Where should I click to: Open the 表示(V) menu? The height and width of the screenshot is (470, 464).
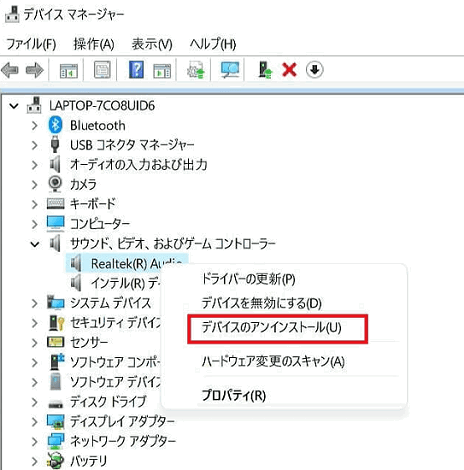click(152, 44)
